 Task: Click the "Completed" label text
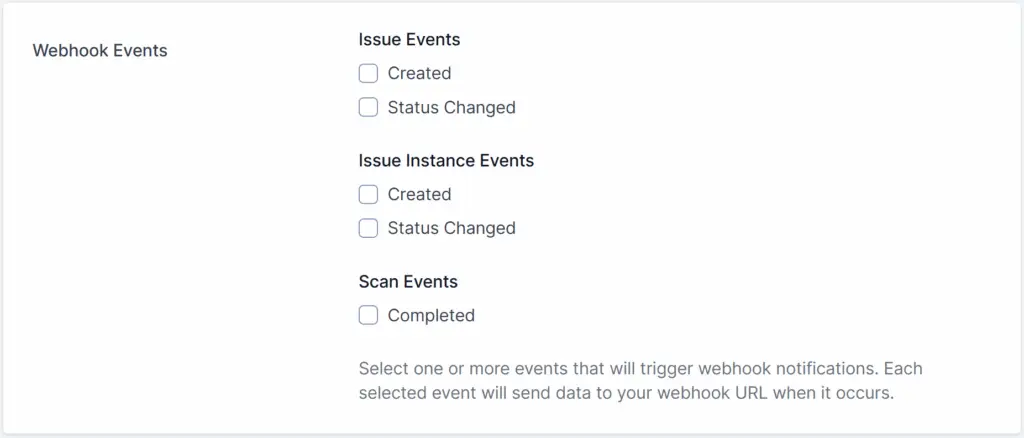point(431,315)
